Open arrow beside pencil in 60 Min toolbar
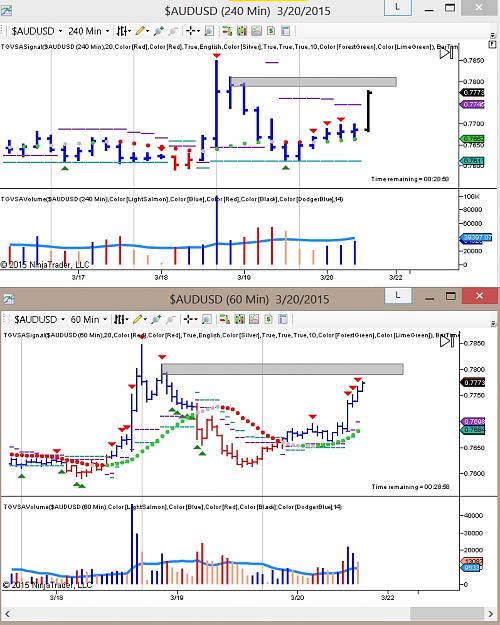The width and height of the screenshot is (500, 625). (x=145, y=320)
